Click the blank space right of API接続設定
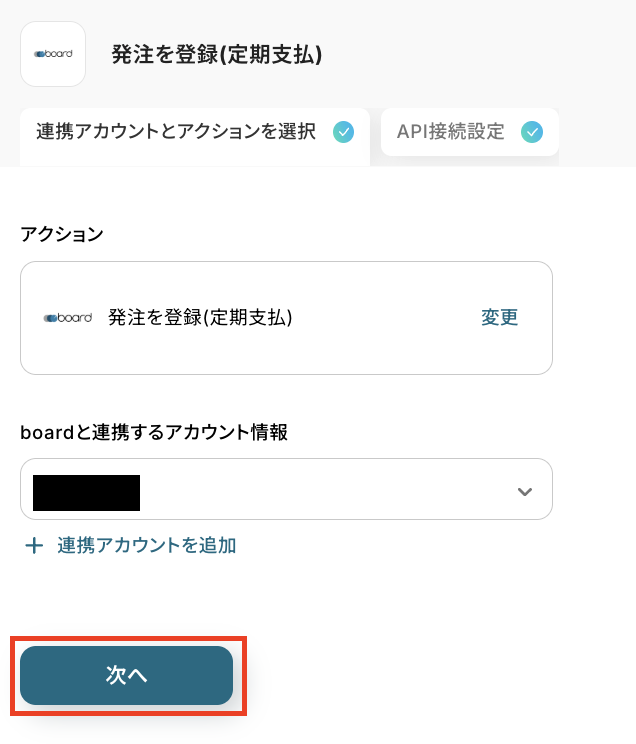Screen dimensions: 636x744 596,132
